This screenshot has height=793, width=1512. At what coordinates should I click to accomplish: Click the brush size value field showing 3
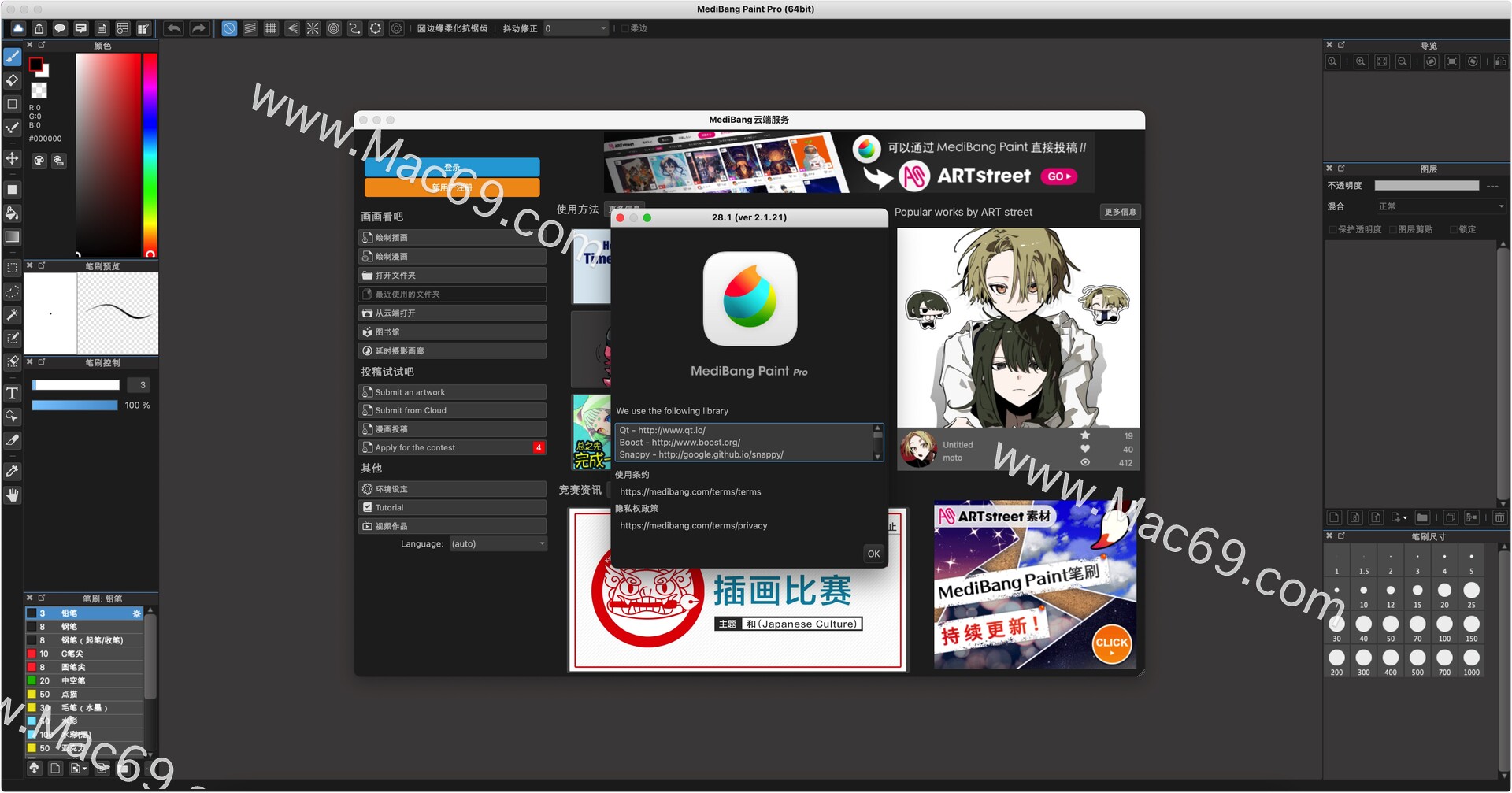[138, 385]
